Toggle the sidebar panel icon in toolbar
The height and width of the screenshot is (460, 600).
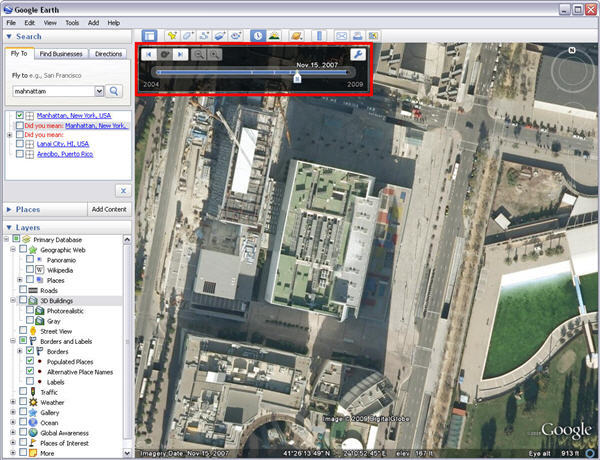[x=149, y=36]
